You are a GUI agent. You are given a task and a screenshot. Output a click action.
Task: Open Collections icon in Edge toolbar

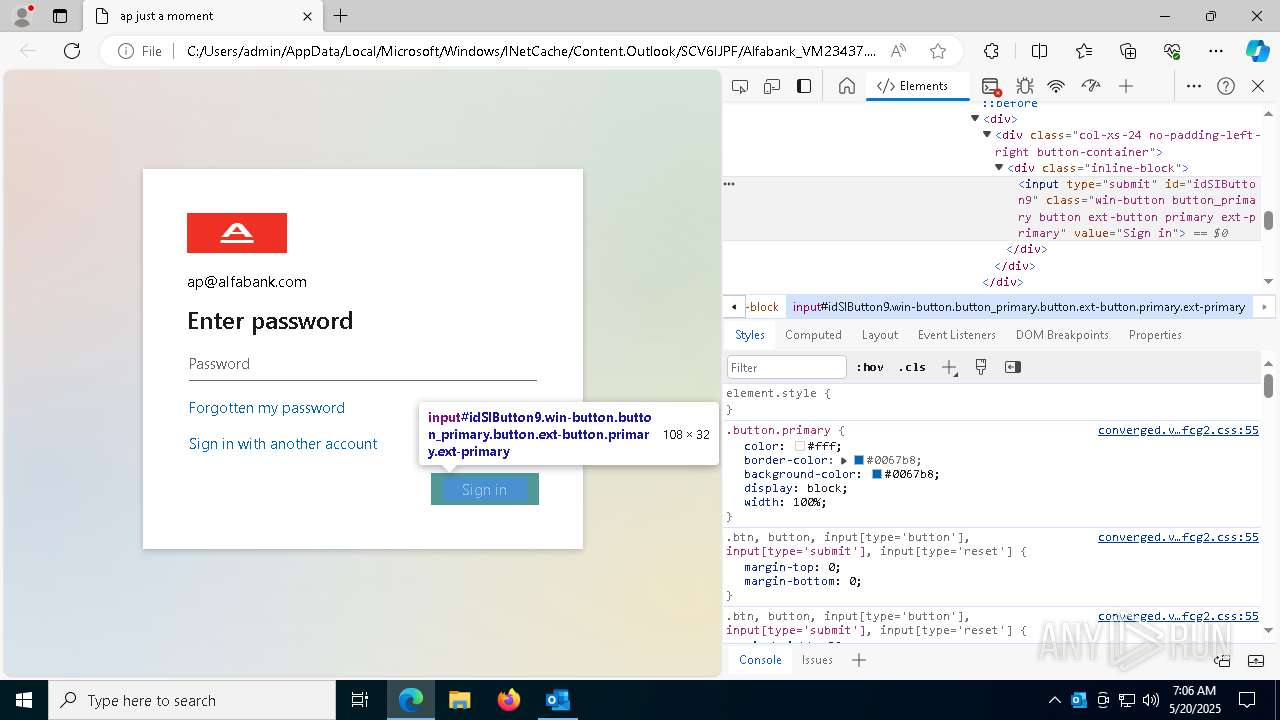[1128, 51]
